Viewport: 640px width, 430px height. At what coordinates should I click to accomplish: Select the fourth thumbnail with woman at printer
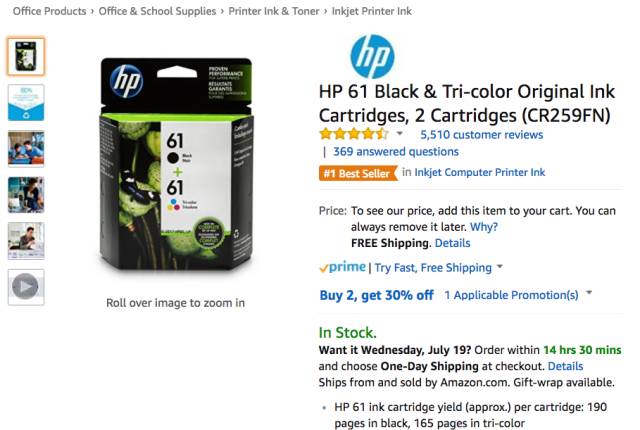tap(26, 195)
